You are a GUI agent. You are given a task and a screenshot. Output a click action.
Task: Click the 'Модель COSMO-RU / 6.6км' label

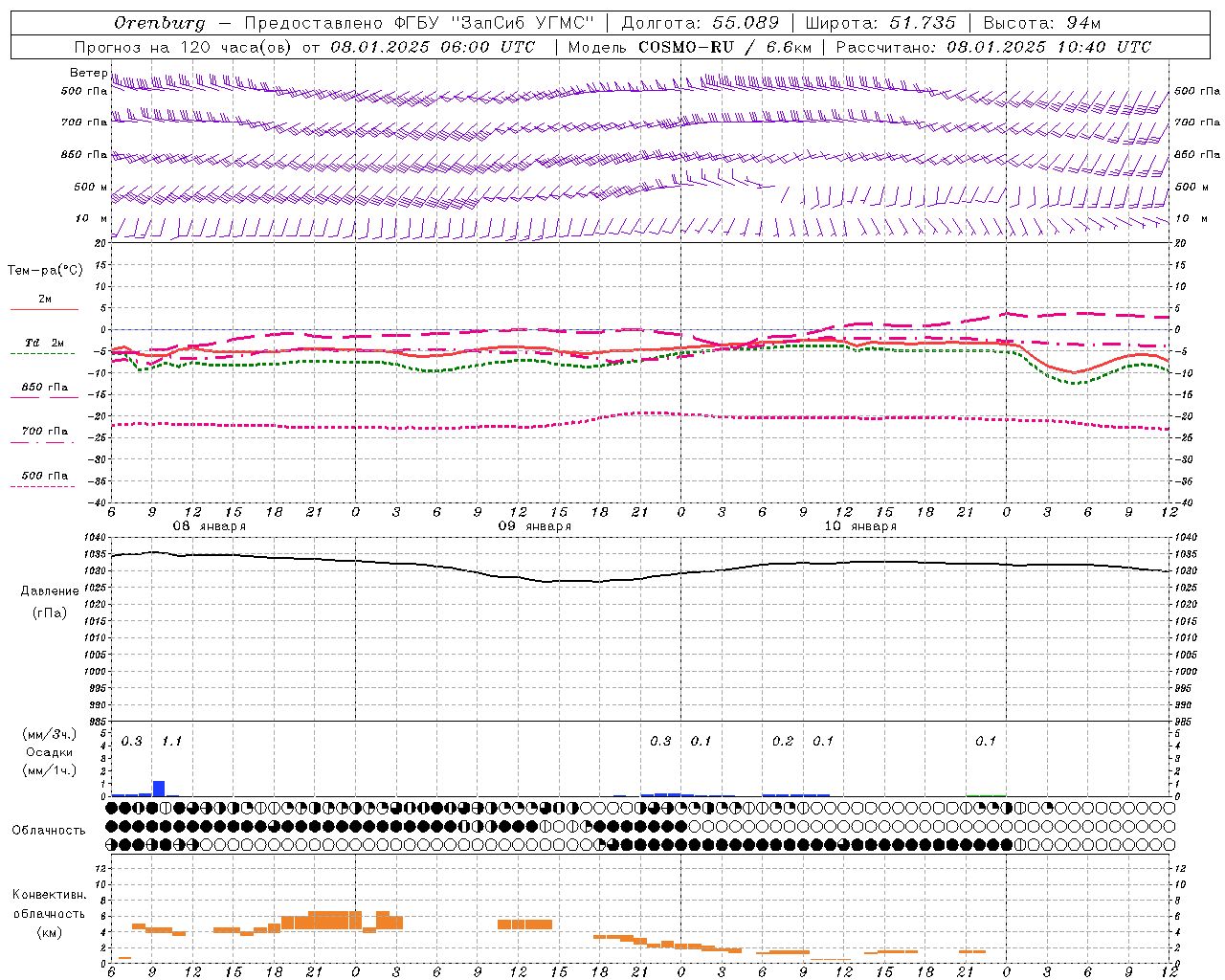(690, 47)
